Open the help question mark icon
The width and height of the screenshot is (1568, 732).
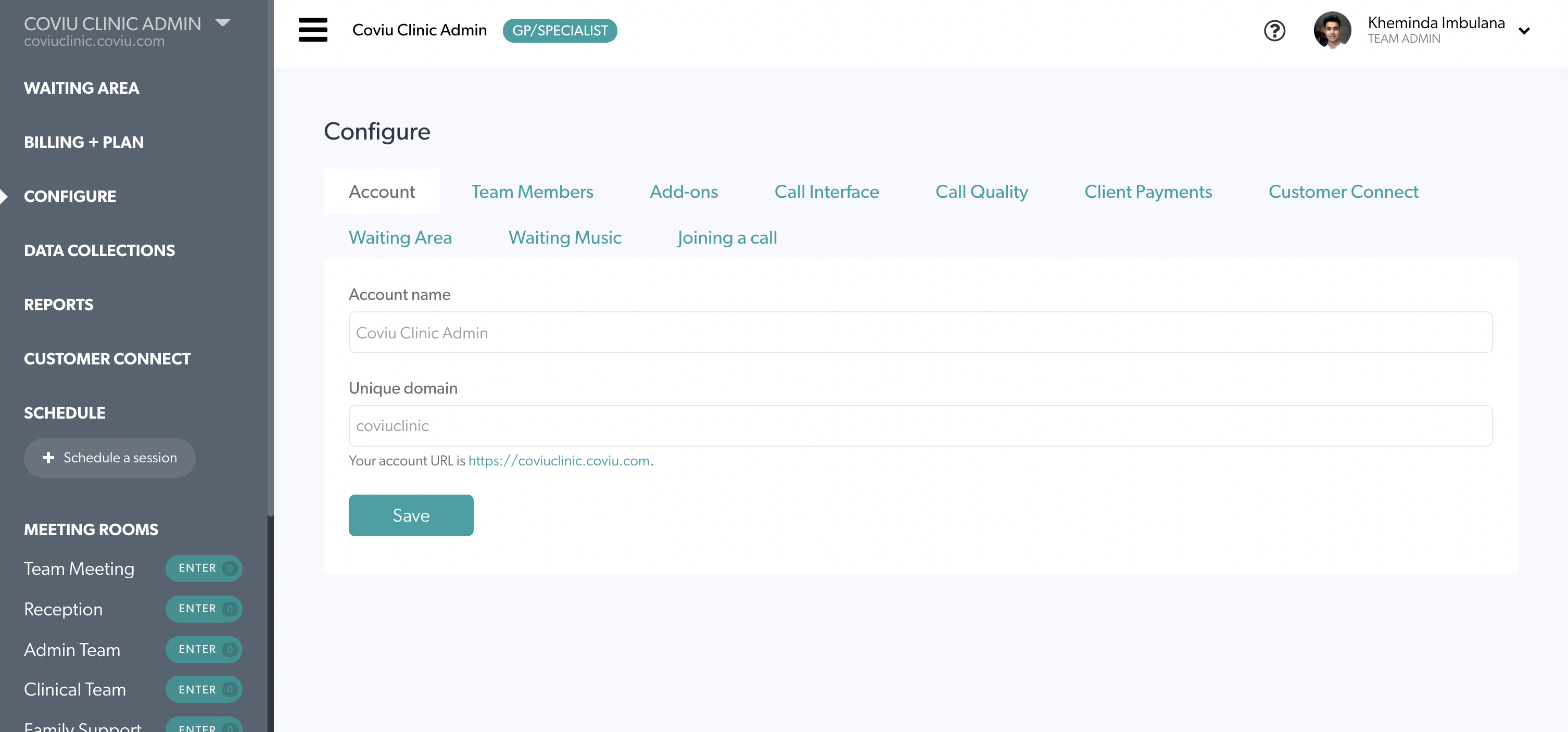tap(1274, 30)
